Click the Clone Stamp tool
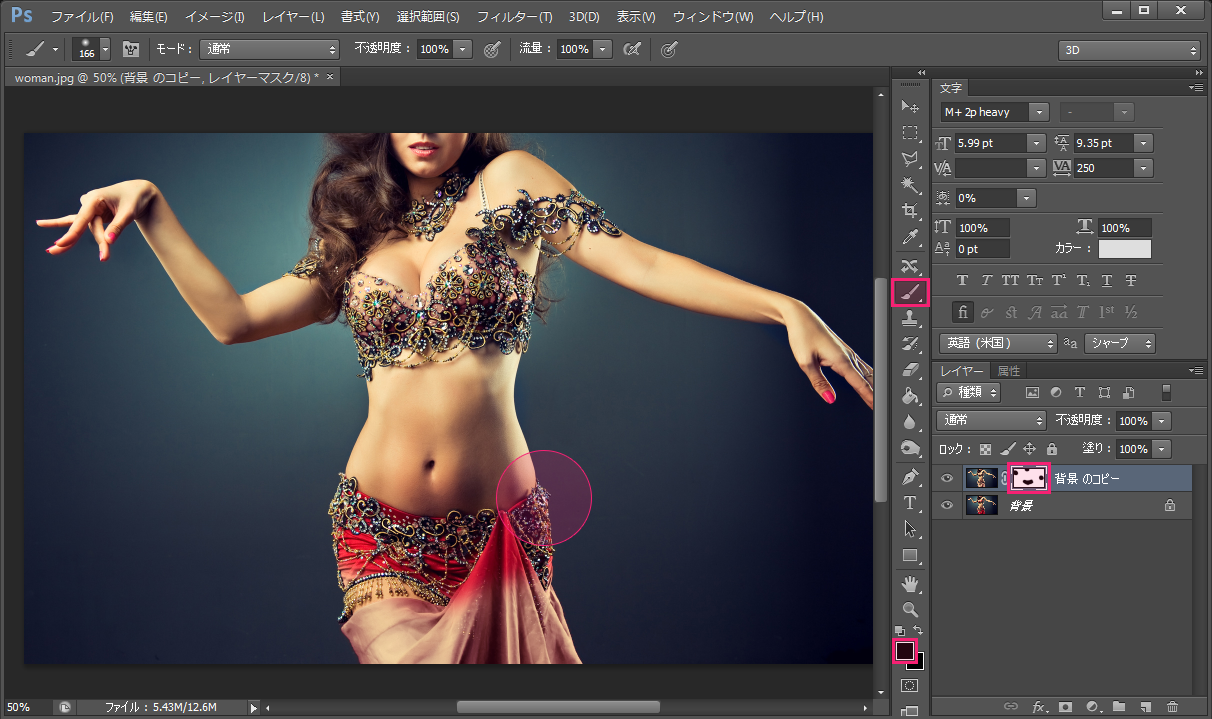This screenshot has height=719, width=1212. (910, 319)
